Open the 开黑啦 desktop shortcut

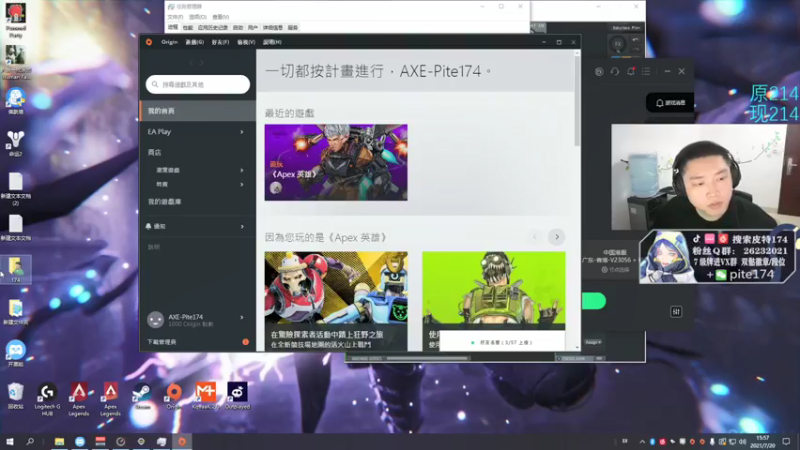(x=16, y=353)
